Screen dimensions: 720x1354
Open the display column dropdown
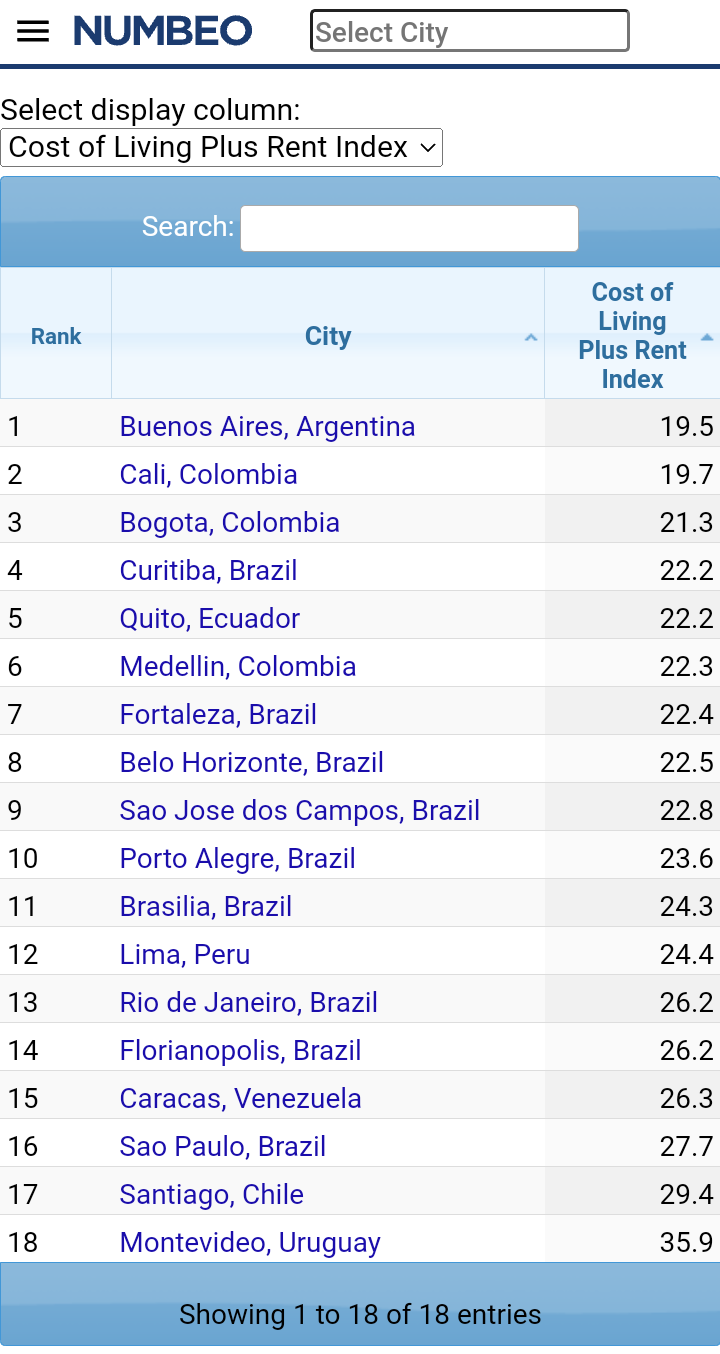pos(222,148)
